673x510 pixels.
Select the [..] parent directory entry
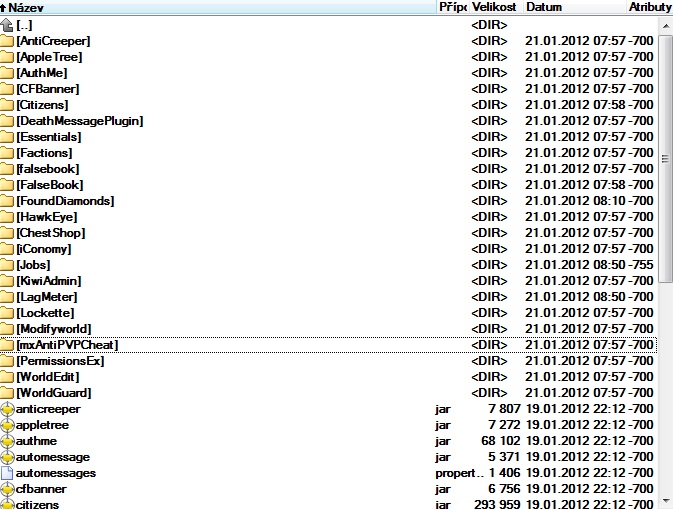tap(24, 25)
